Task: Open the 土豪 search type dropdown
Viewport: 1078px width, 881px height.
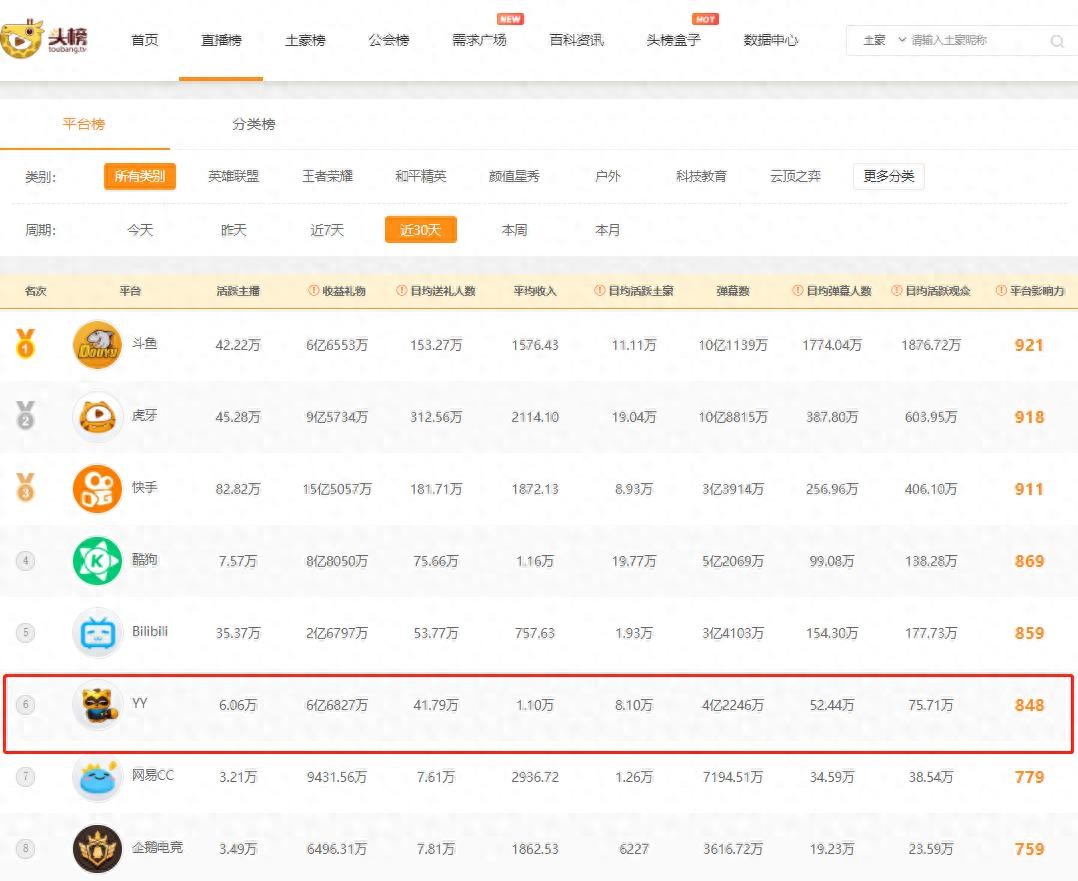Action: [884, 40]
